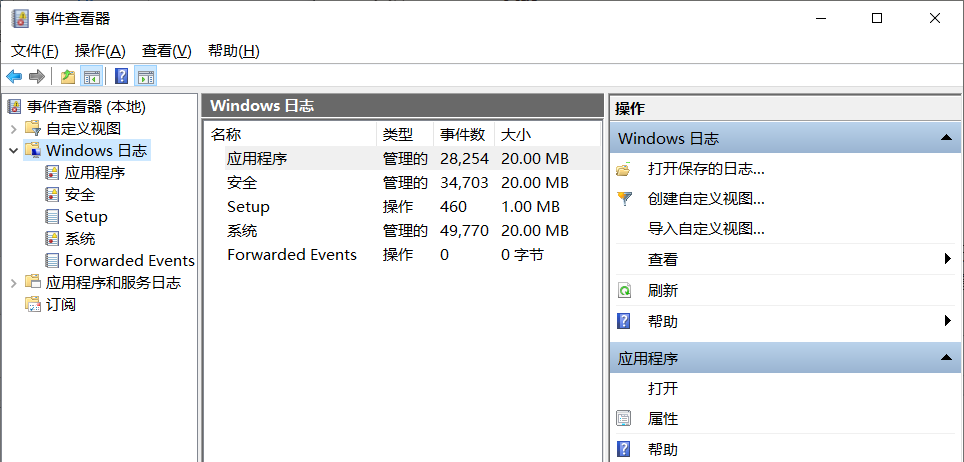Open the 操作(A) menu
Viewport: 964px width, 462px height.
tap(100, 51)
